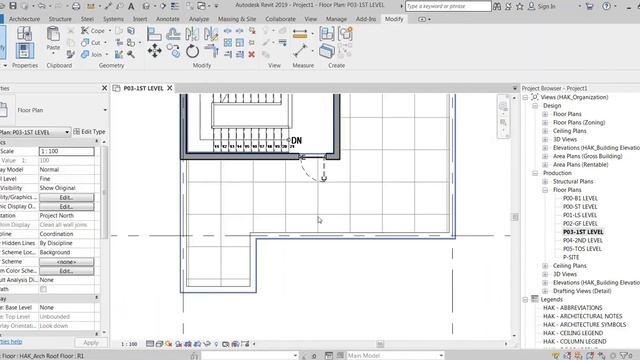Click the Aligned Dimension measure icon

(x=300, y=34)
